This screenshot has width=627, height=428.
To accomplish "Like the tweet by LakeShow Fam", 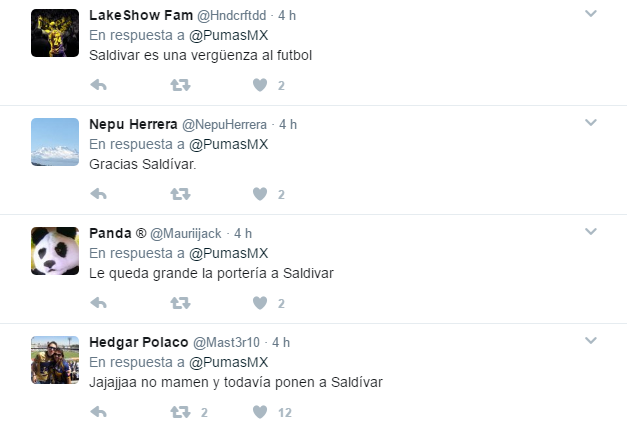I will (260, 85).
